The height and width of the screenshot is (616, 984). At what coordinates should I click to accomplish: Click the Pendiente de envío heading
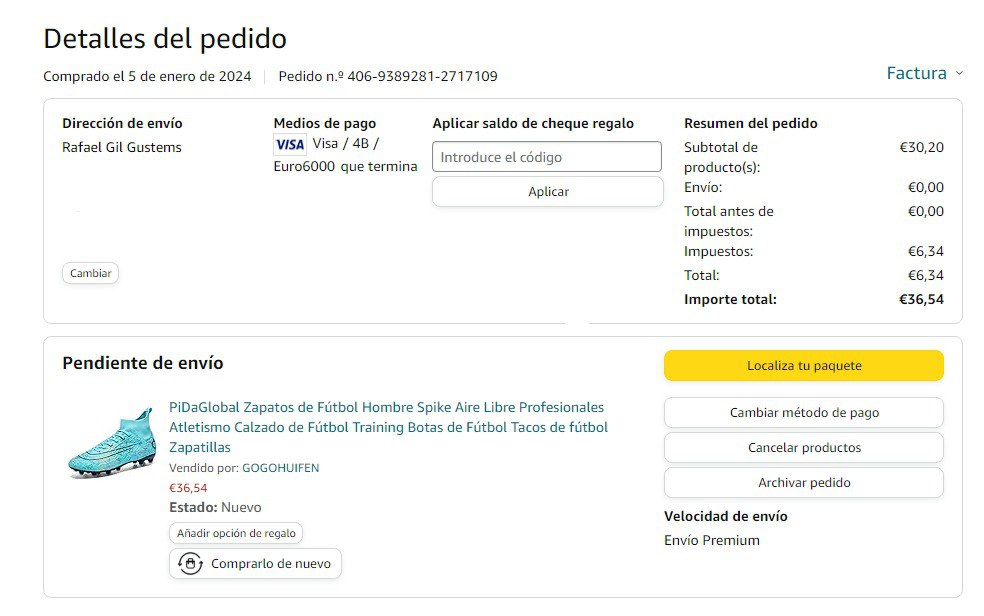pos(143,363)
